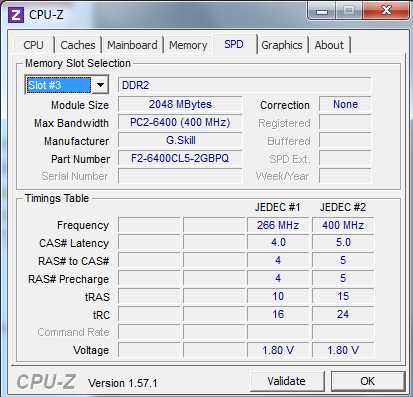Open the CPU tab
This screenshot has height=397, width=413.
(x=33, y=45)
